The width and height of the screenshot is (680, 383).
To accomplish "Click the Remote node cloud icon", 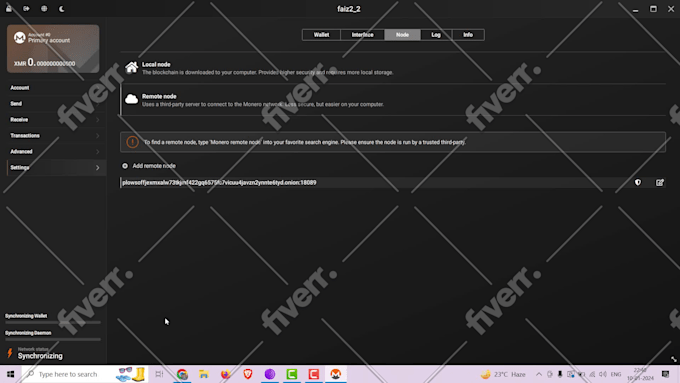I will point(131,100).
